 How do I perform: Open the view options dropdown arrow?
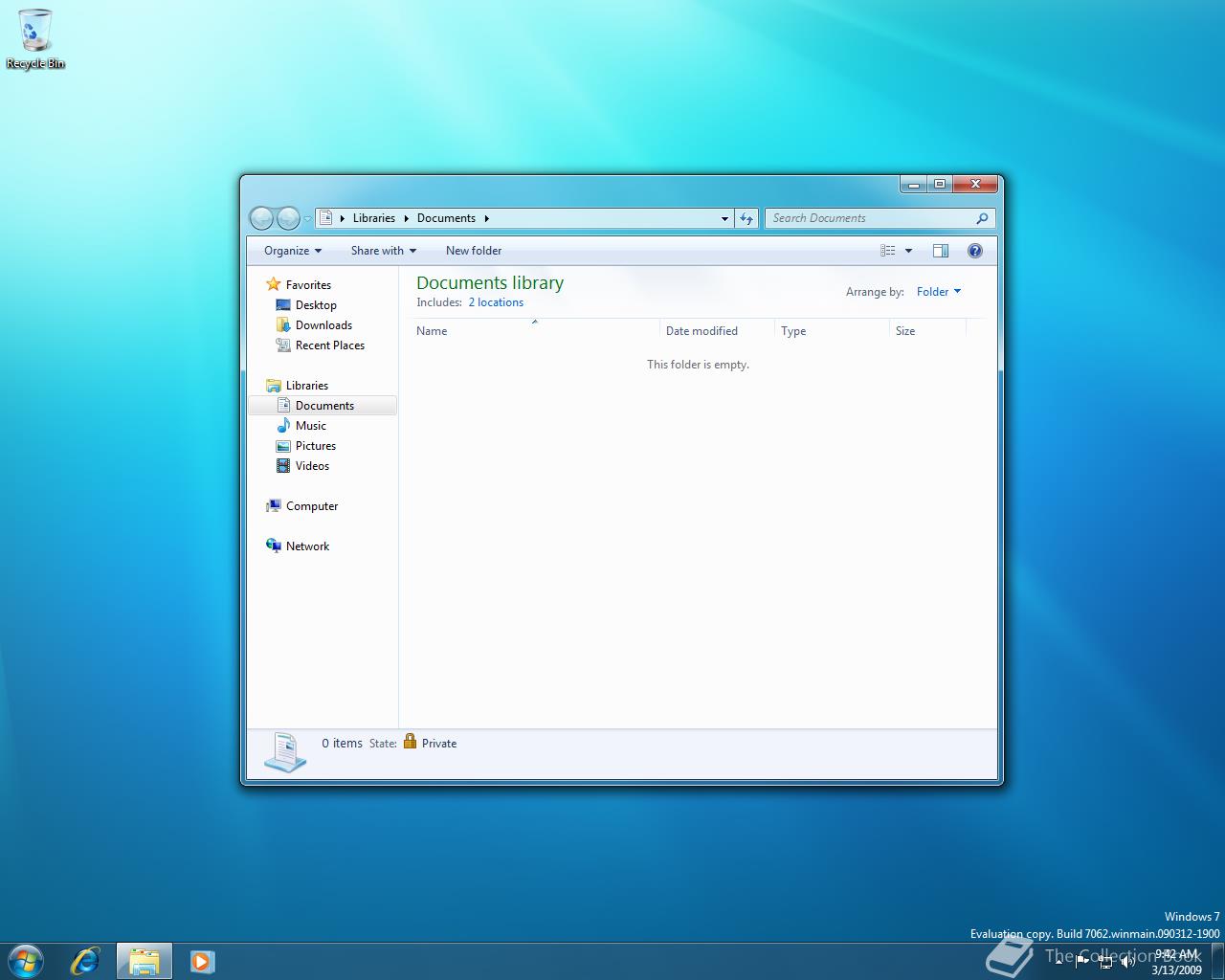(x=908, y=251)
